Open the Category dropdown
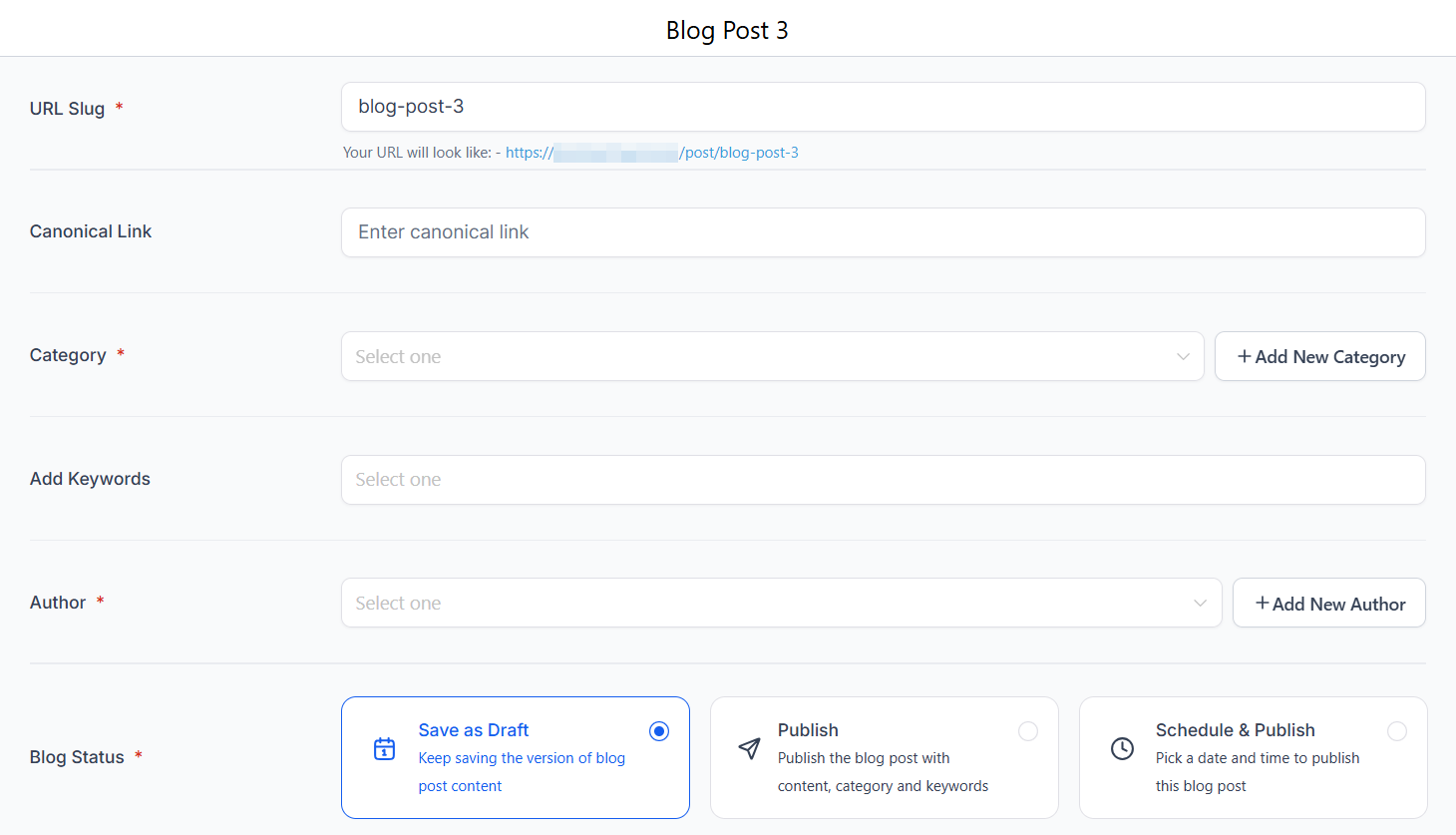This screenshot has height=835, width=1456. (x=758, y=357)
